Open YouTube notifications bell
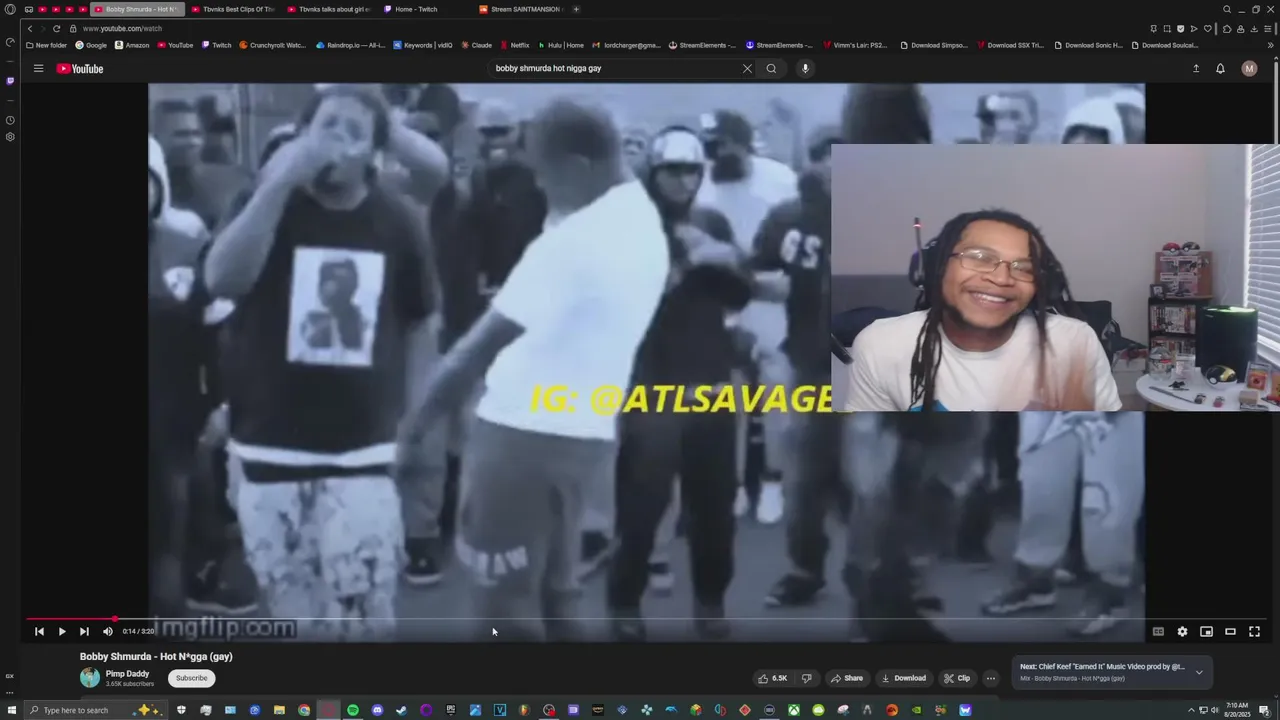The height and width of the screenshot is (720, 1280). click(1220, 69)
